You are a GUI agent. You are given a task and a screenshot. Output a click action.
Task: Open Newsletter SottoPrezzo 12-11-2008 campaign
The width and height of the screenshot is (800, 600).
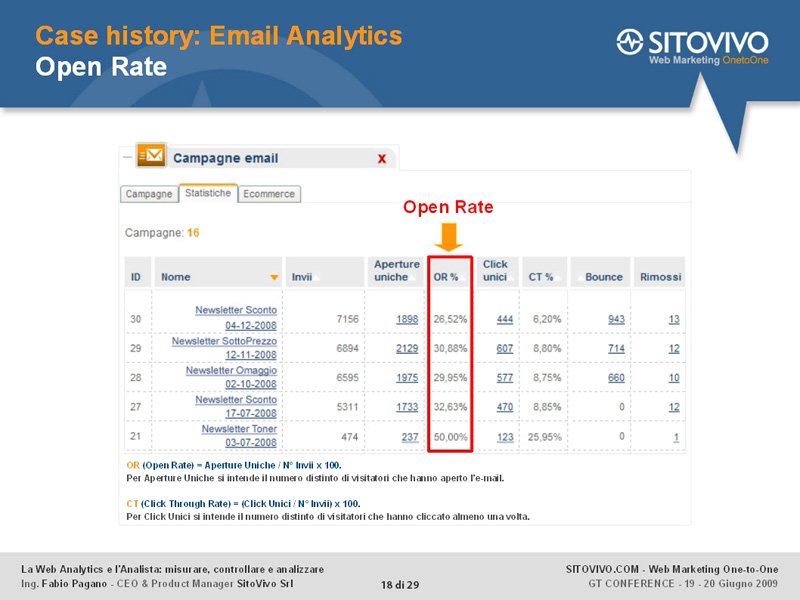pos(224,347)
